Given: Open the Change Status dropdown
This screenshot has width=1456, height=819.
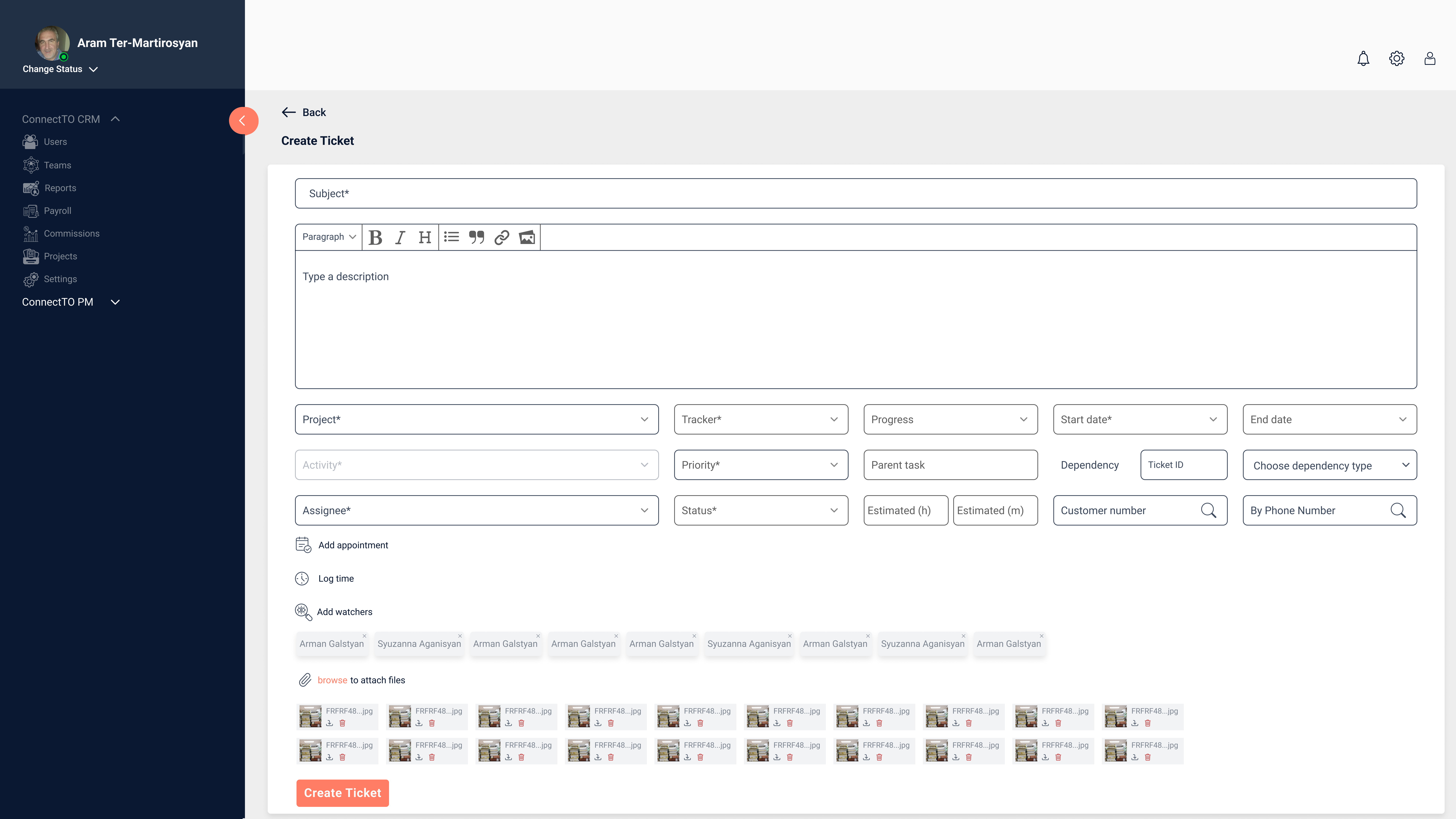Looking at the screenshot, I should coord(60,69).
